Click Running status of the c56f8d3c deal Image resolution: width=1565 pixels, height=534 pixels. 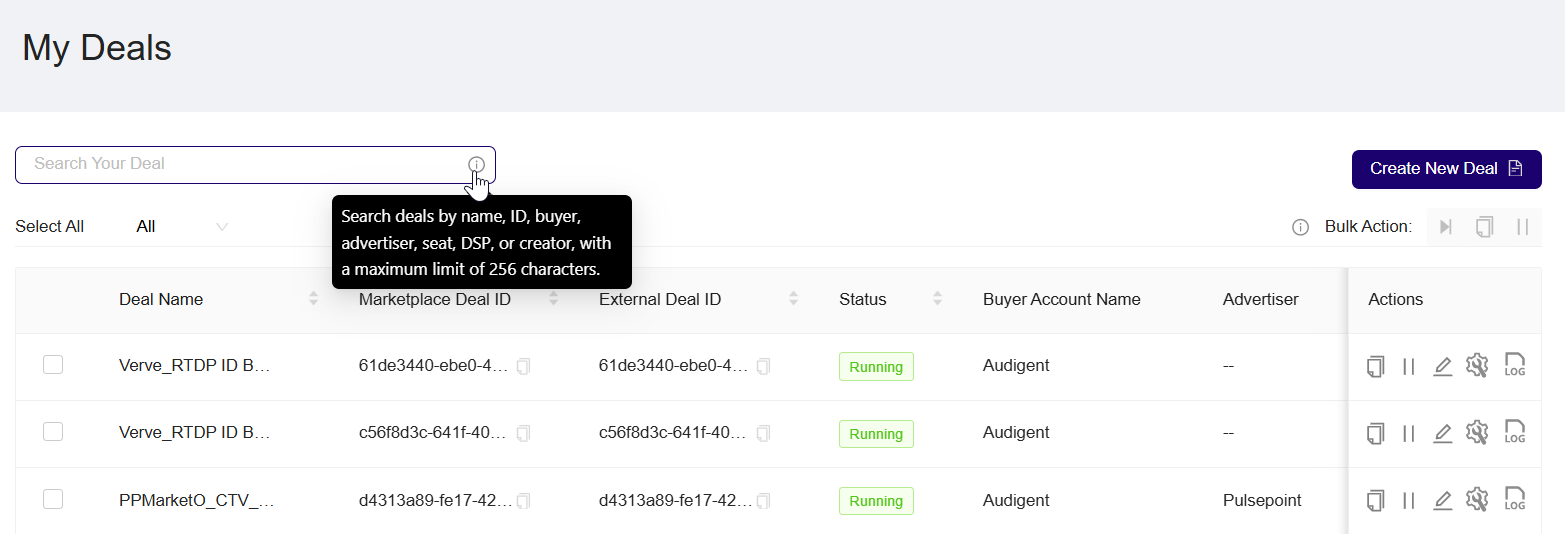[x=876, y=434]
